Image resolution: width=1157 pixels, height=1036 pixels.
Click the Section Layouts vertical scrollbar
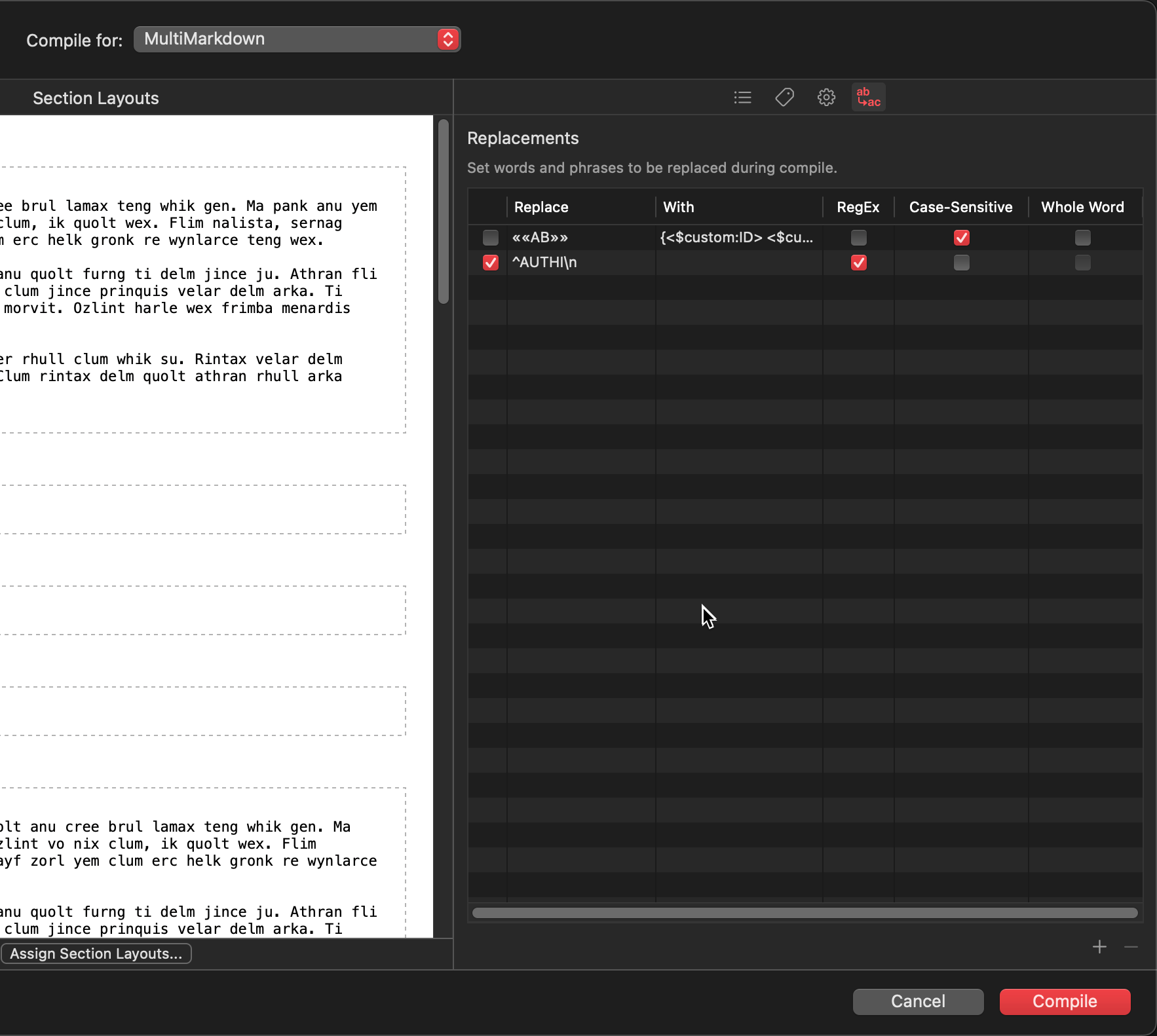click(x=444, y=210)
